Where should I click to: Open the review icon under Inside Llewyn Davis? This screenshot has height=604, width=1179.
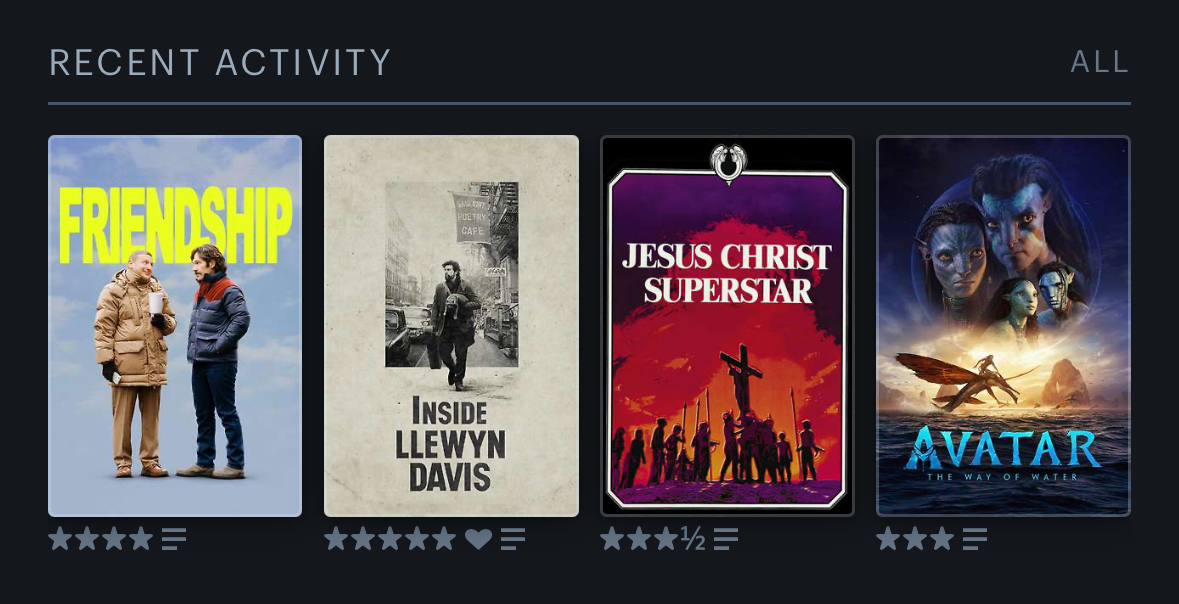(513, 539)
